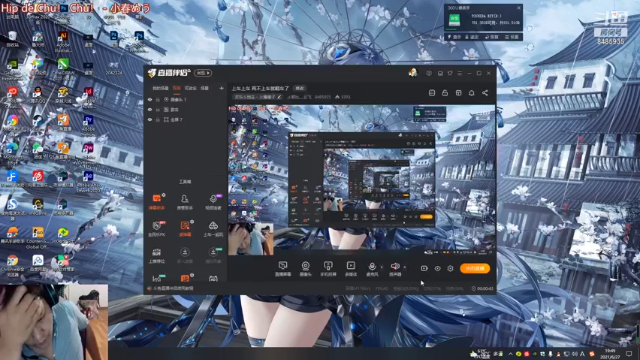Click the edit button beside the stream title
Viewport: 640px width, 360px height.
[x=300, y=88]
